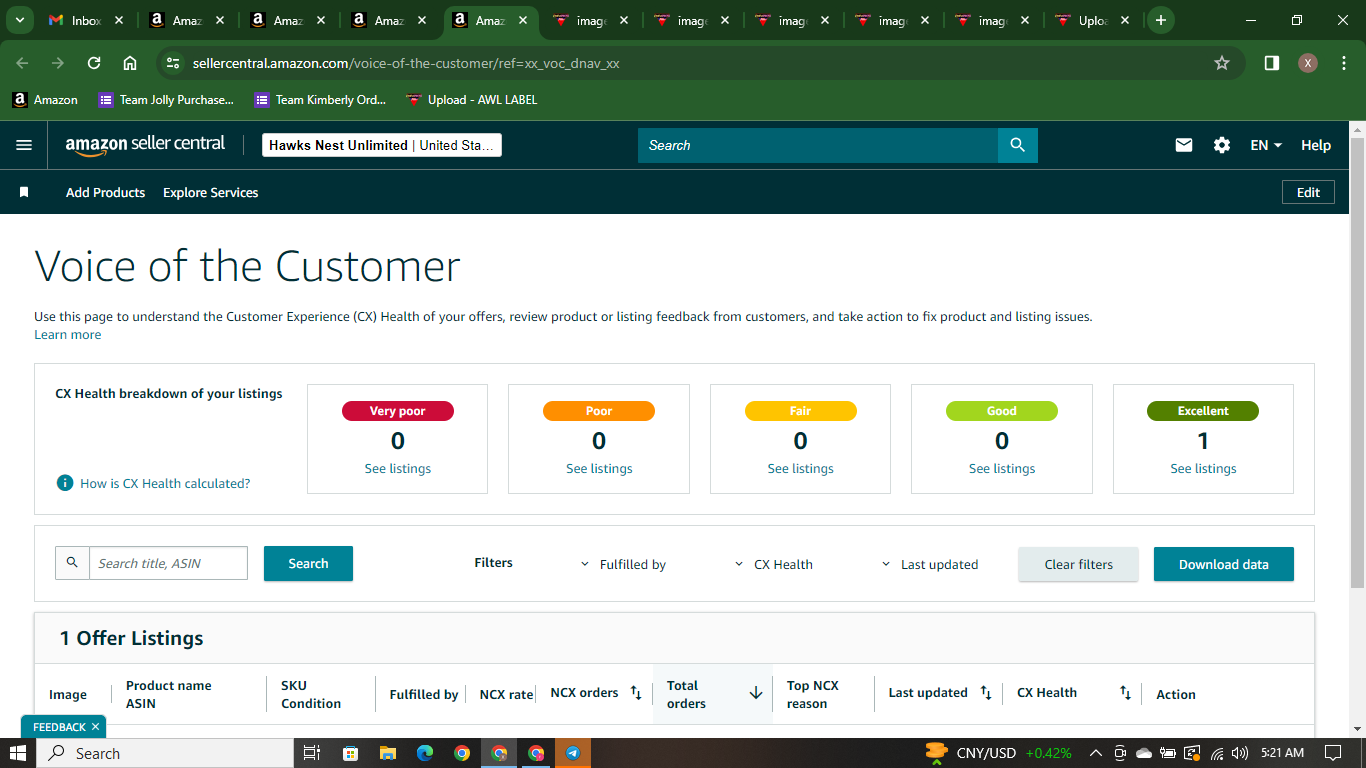Click the browser address bar URL
Viewport: 1366px width, 768px height.
406,63
